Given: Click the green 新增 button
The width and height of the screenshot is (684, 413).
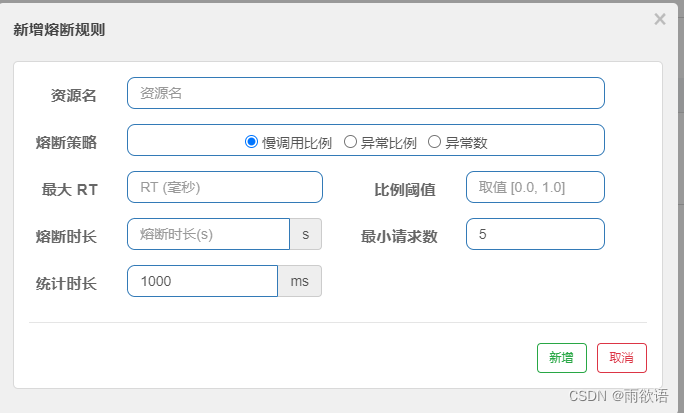Looking at the screenshot, I should [x=561, y=358].
